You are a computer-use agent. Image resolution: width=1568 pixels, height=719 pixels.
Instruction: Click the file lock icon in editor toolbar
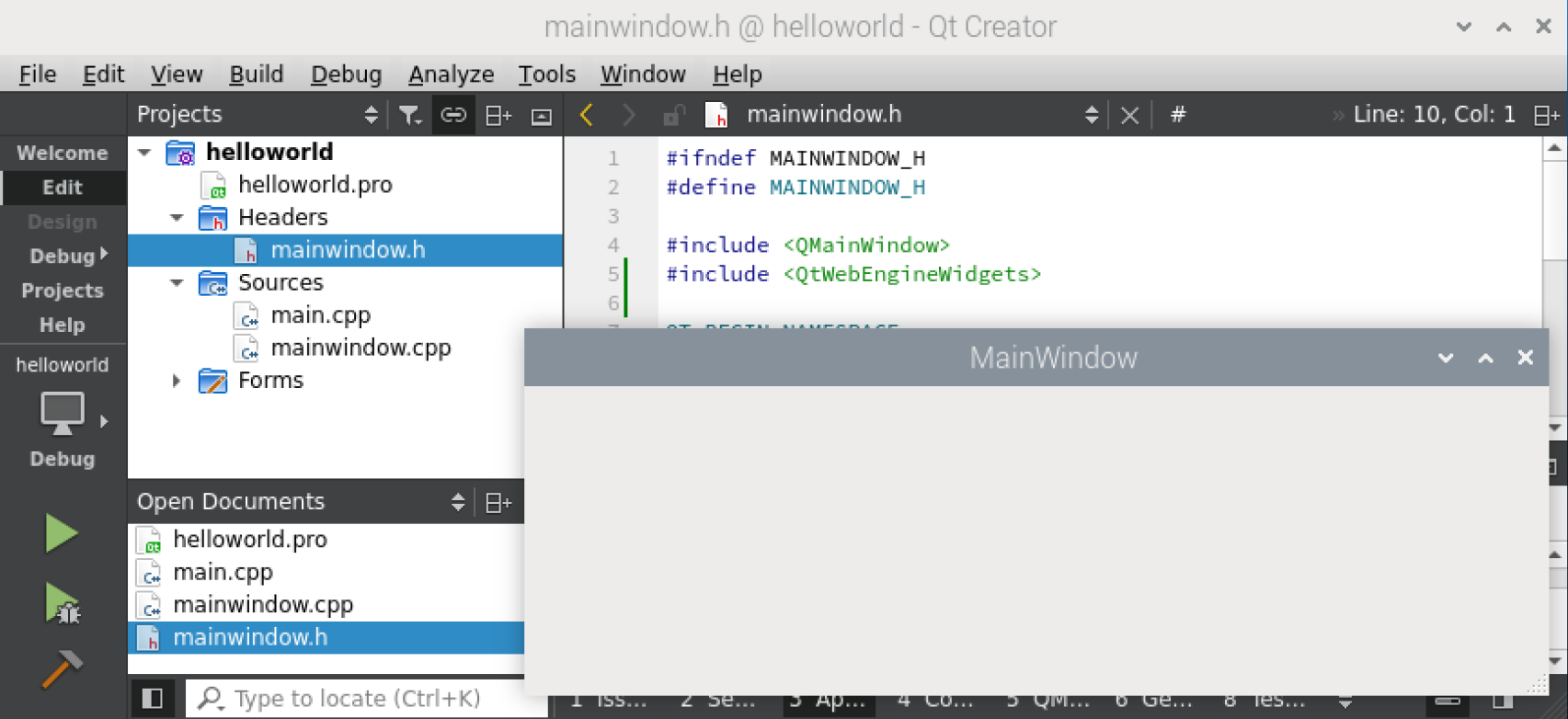pos(674,115)
